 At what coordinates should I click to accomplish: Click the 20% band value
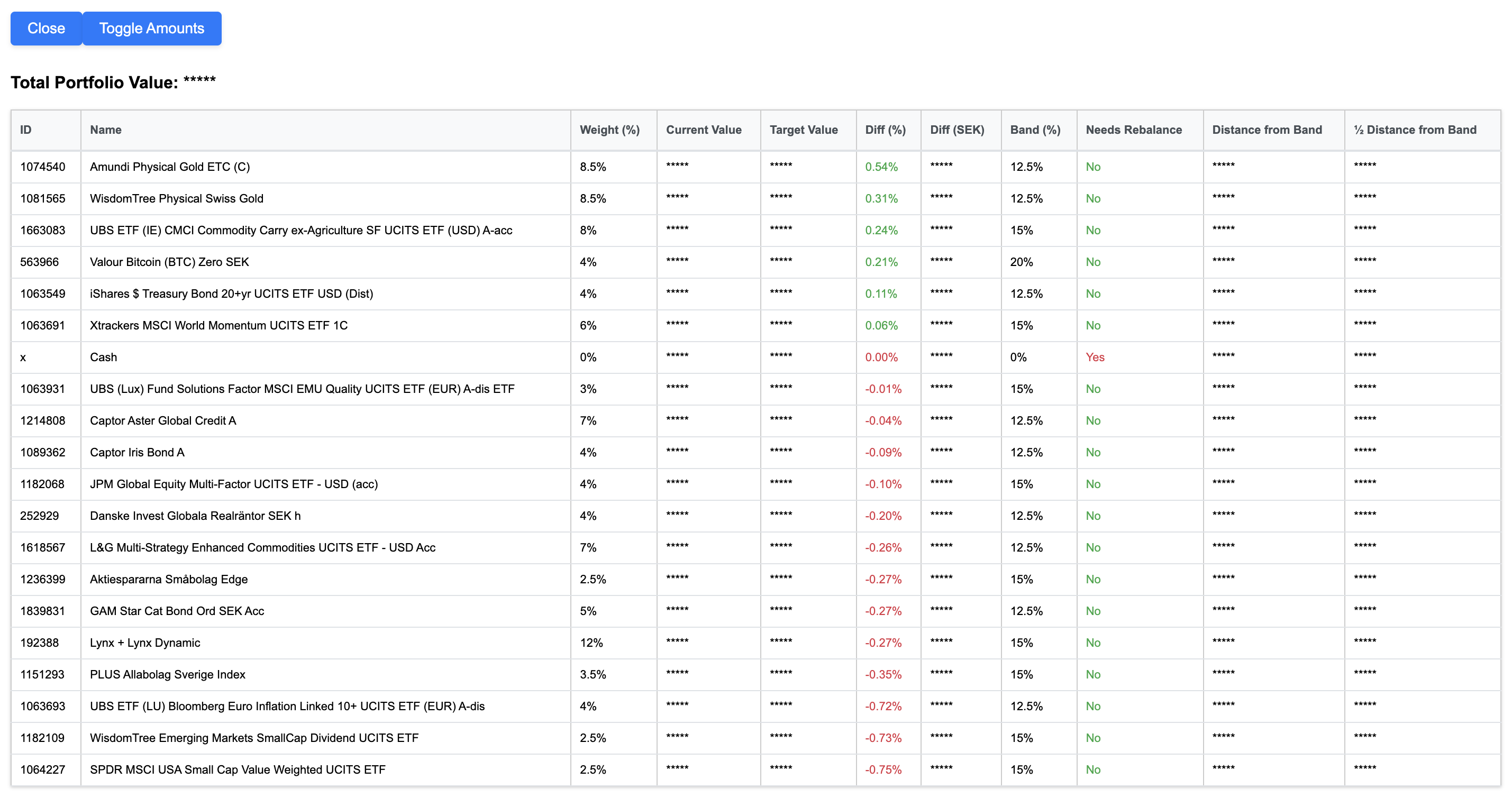click(1021, 262)
